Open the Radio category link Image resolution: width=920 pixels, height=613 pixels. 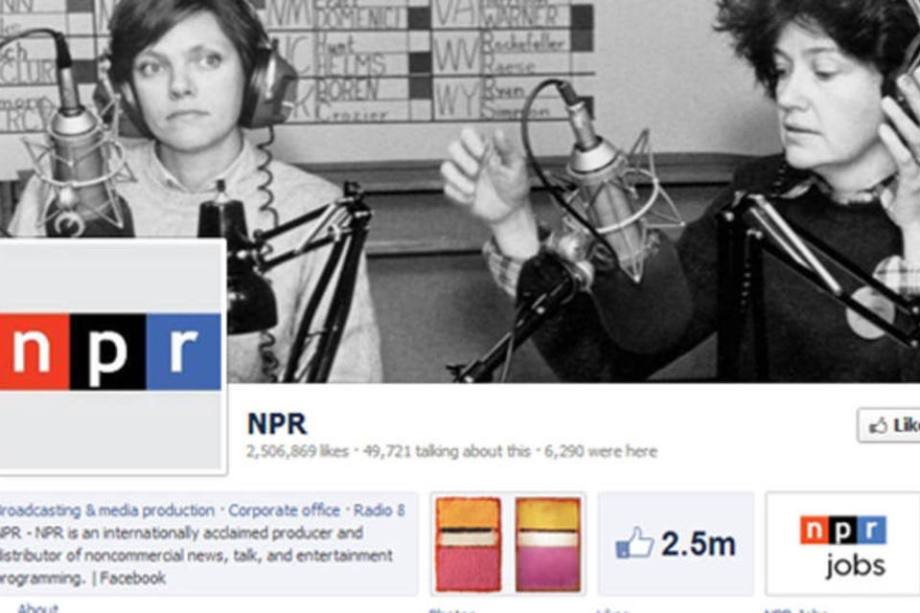pos(379,510)
